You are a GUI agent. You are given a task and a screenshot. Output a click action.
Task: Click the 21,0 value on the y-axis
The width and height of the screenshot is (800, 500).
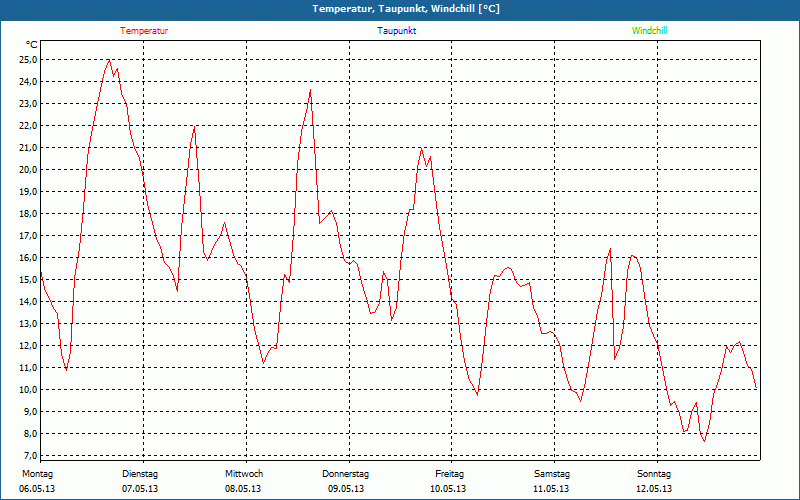tap(28, 147)
